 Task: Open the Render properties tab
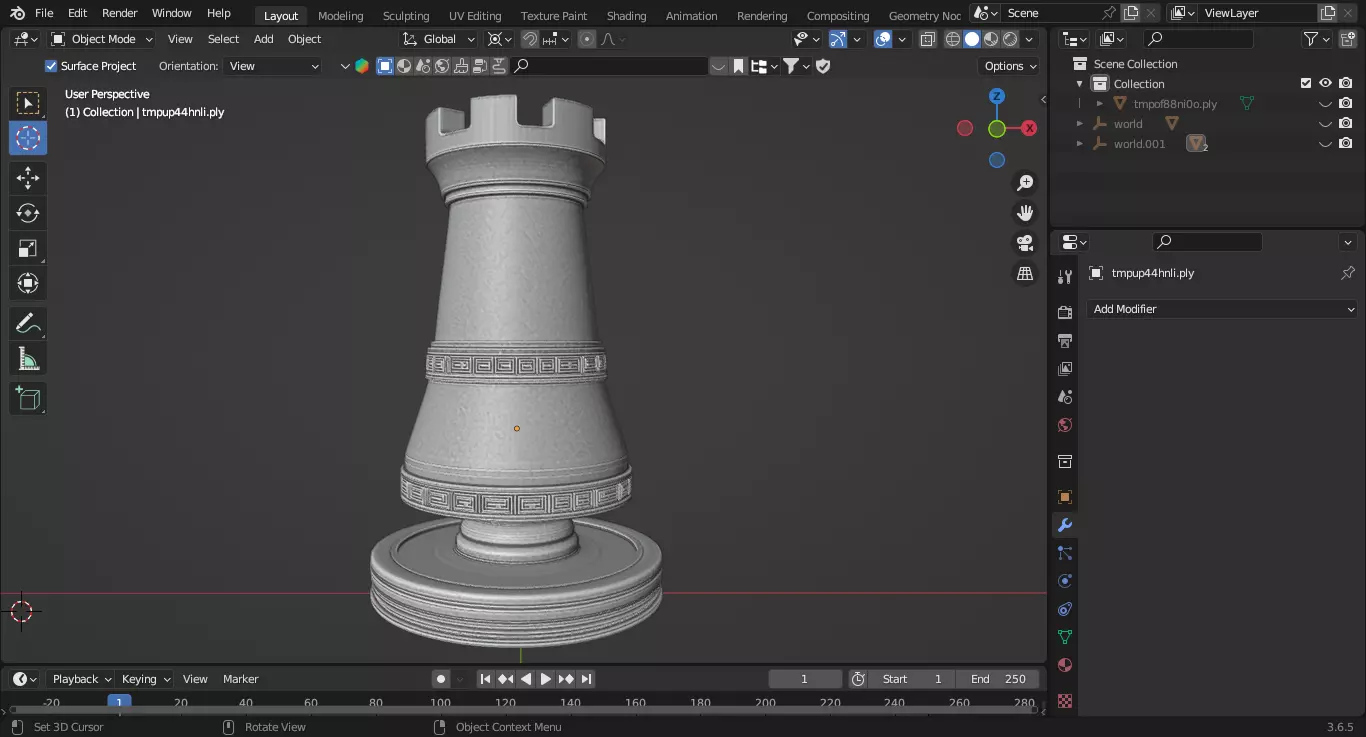click(1064, 313)
